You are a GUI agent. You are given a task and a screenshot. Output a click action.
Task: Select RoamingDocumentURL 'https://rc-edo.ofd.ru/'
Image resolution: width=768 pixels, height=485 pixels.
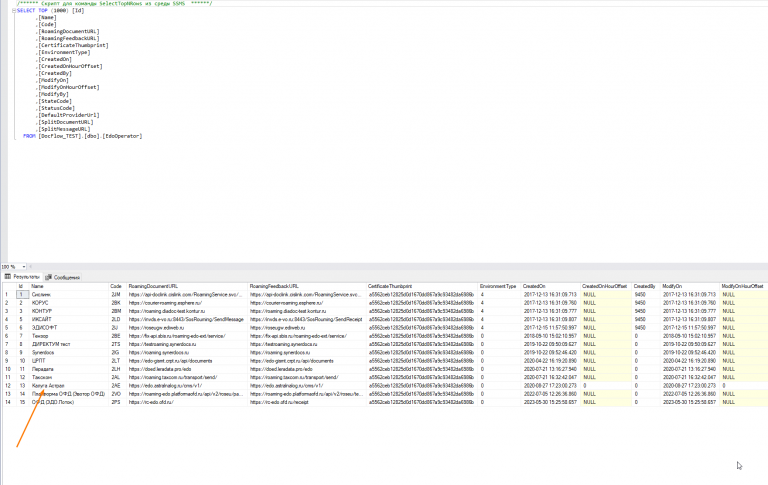point(187,402)
